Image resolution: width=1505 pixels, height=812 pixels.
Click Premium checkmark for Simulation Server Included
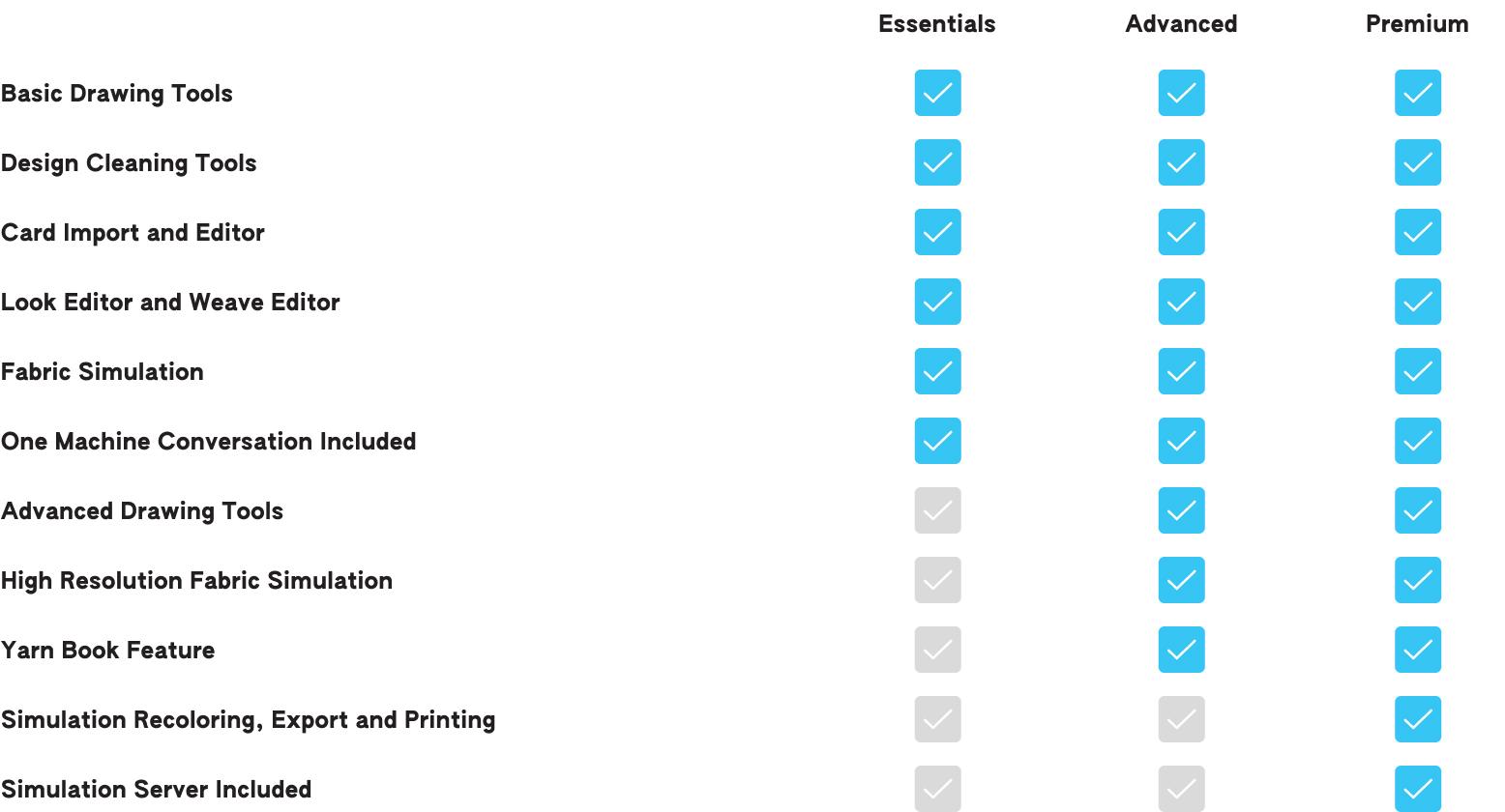coord(1417,789)
